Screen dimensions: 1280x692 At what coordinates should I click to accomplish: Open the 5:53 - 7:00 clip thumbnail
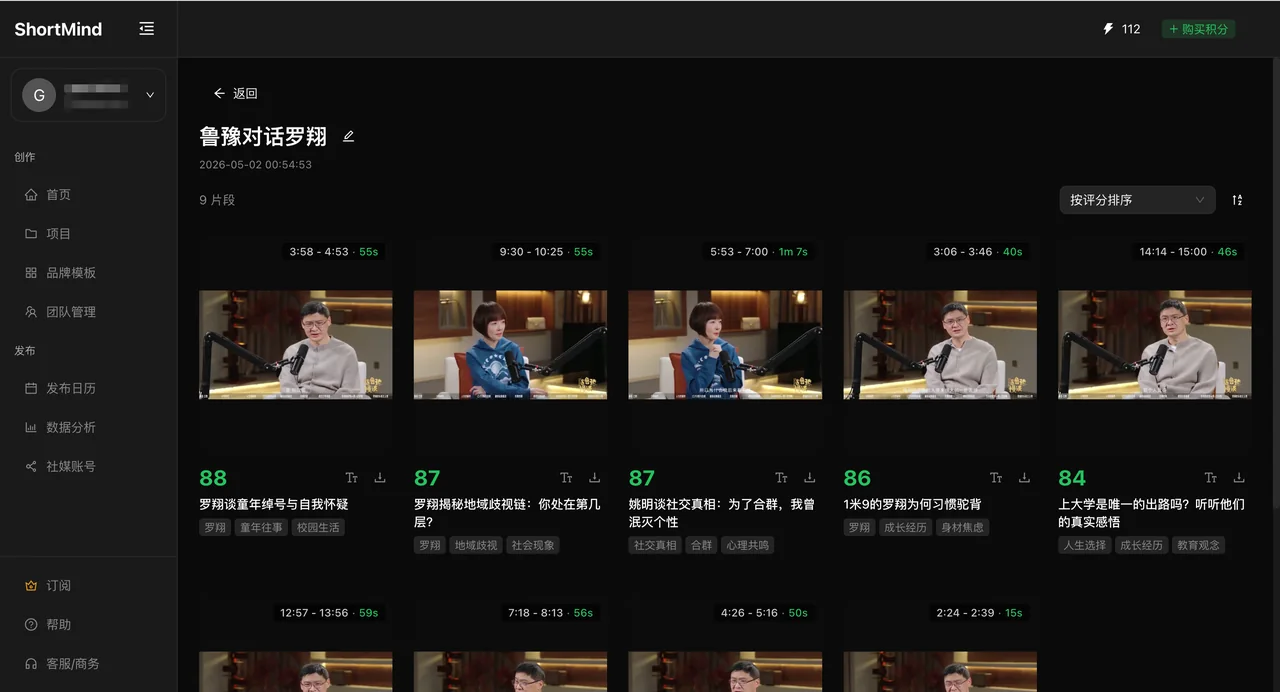click(x=725, y=345)
